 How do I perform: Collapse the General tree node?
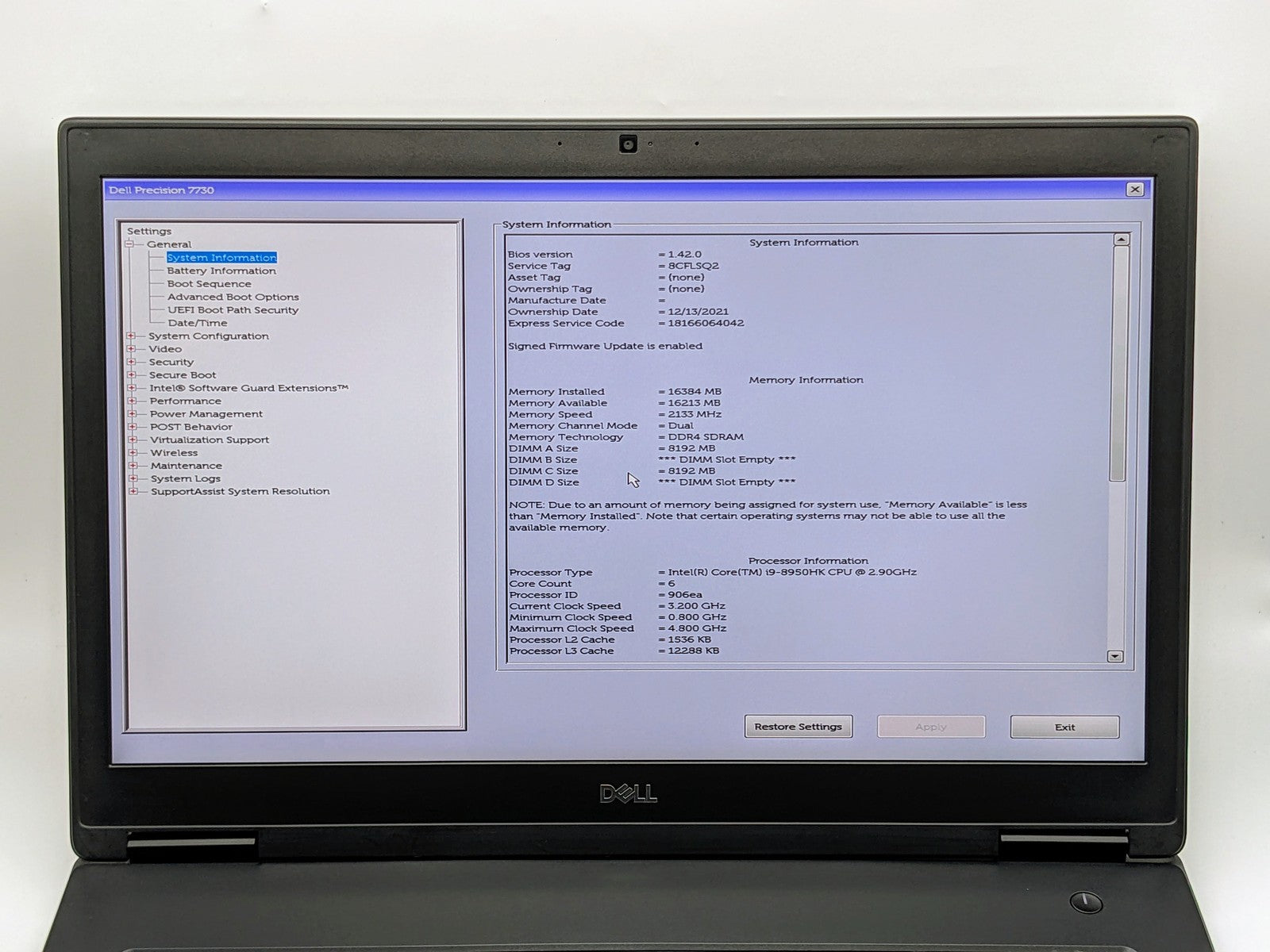pyautogui.click(x=129, y=244)
